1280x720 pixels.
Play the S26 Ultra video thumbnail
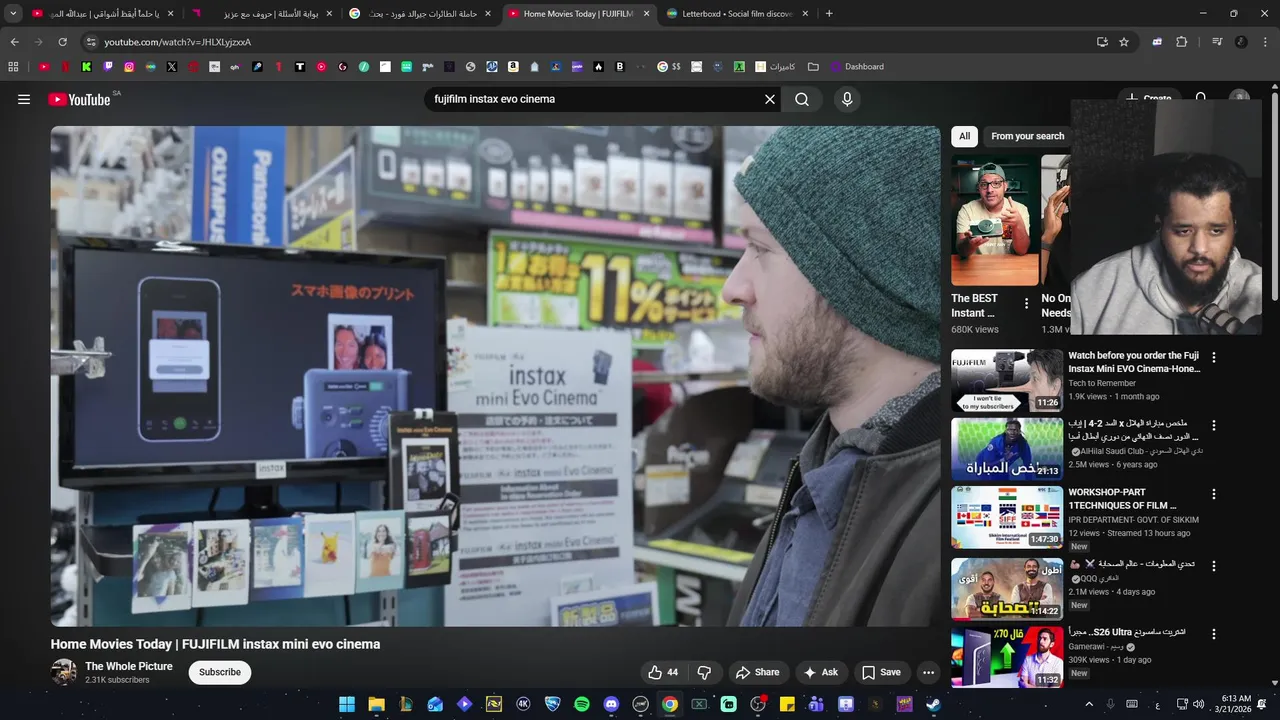(x=1007, y=657)
